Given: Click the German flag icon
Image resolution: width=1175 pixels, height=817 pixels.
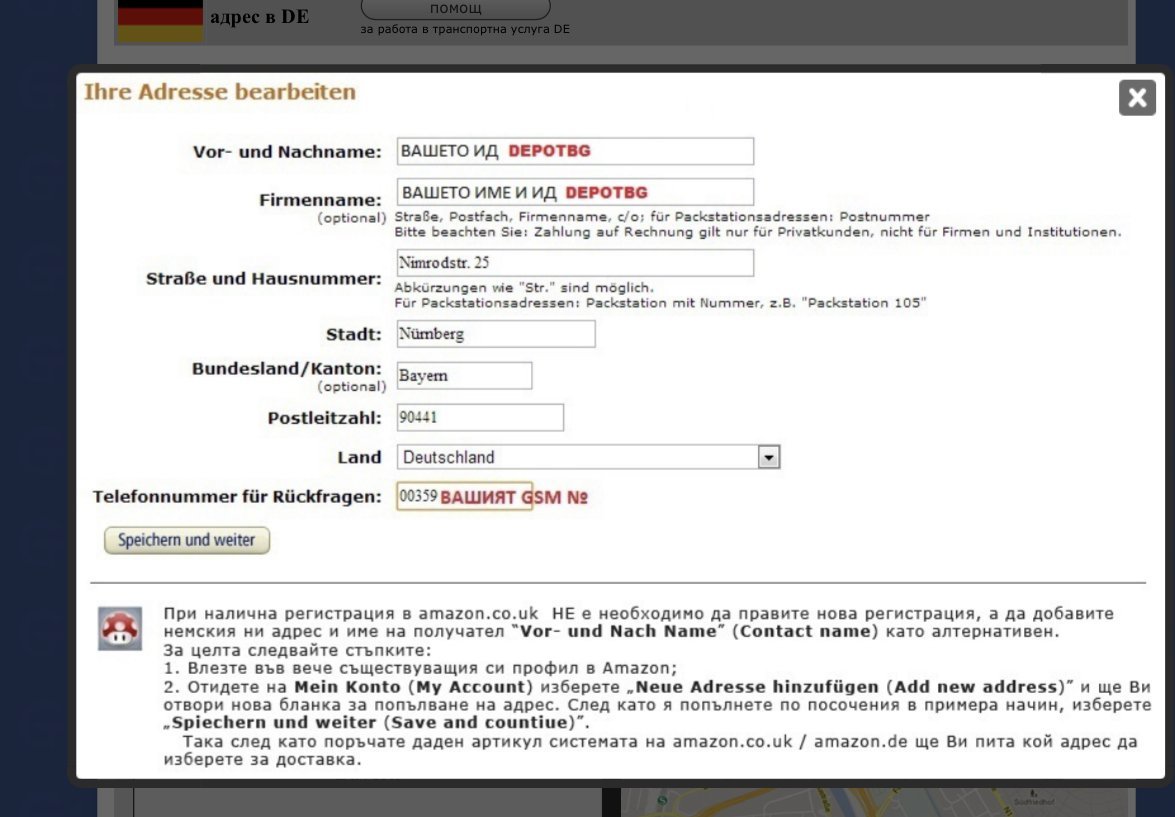Looking at the screenshot, I should tap(160, 20).
